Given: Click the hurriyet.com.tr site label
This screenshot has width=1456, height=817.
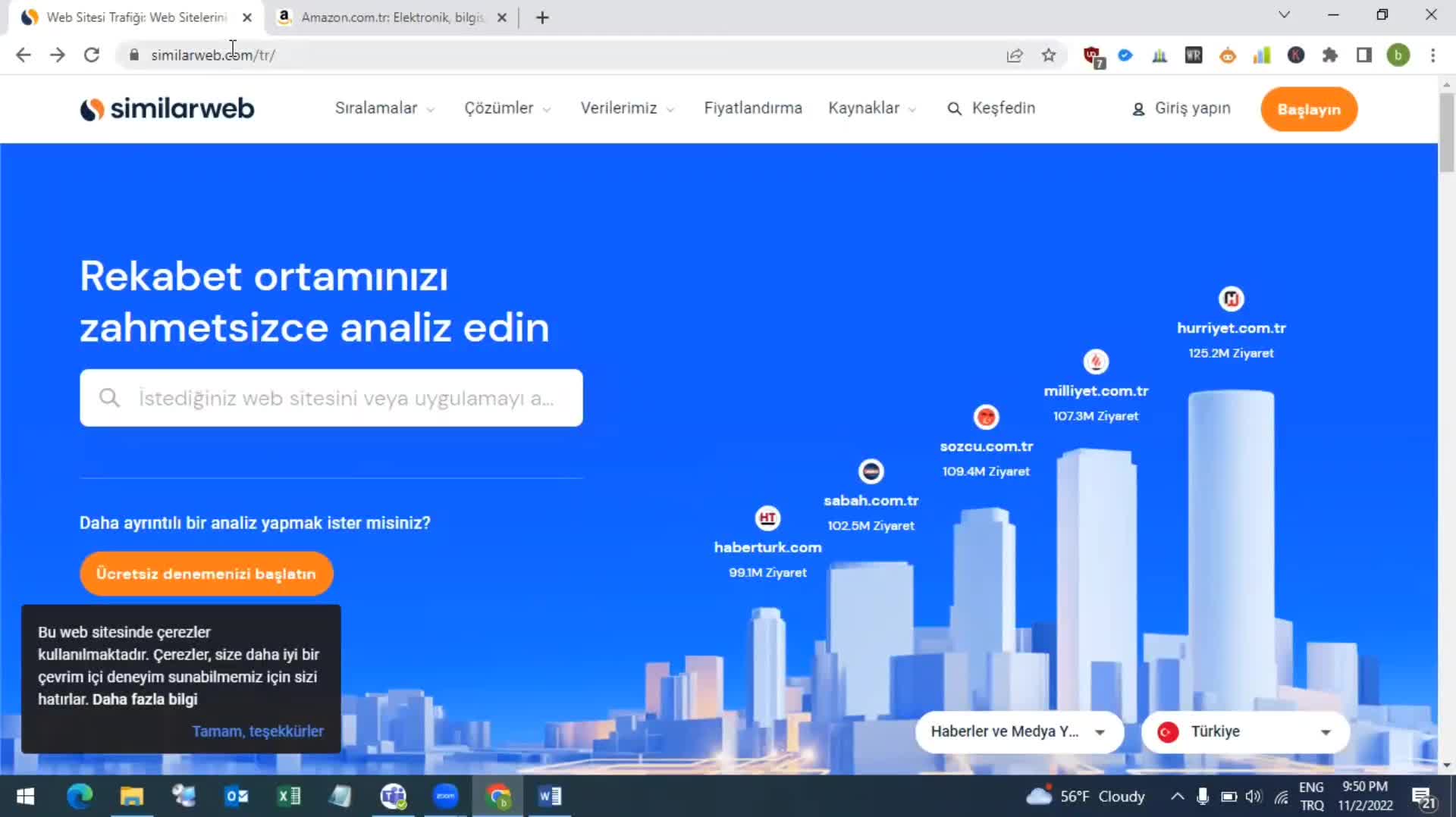Looking at the screenshot, I should (1232, 328).
